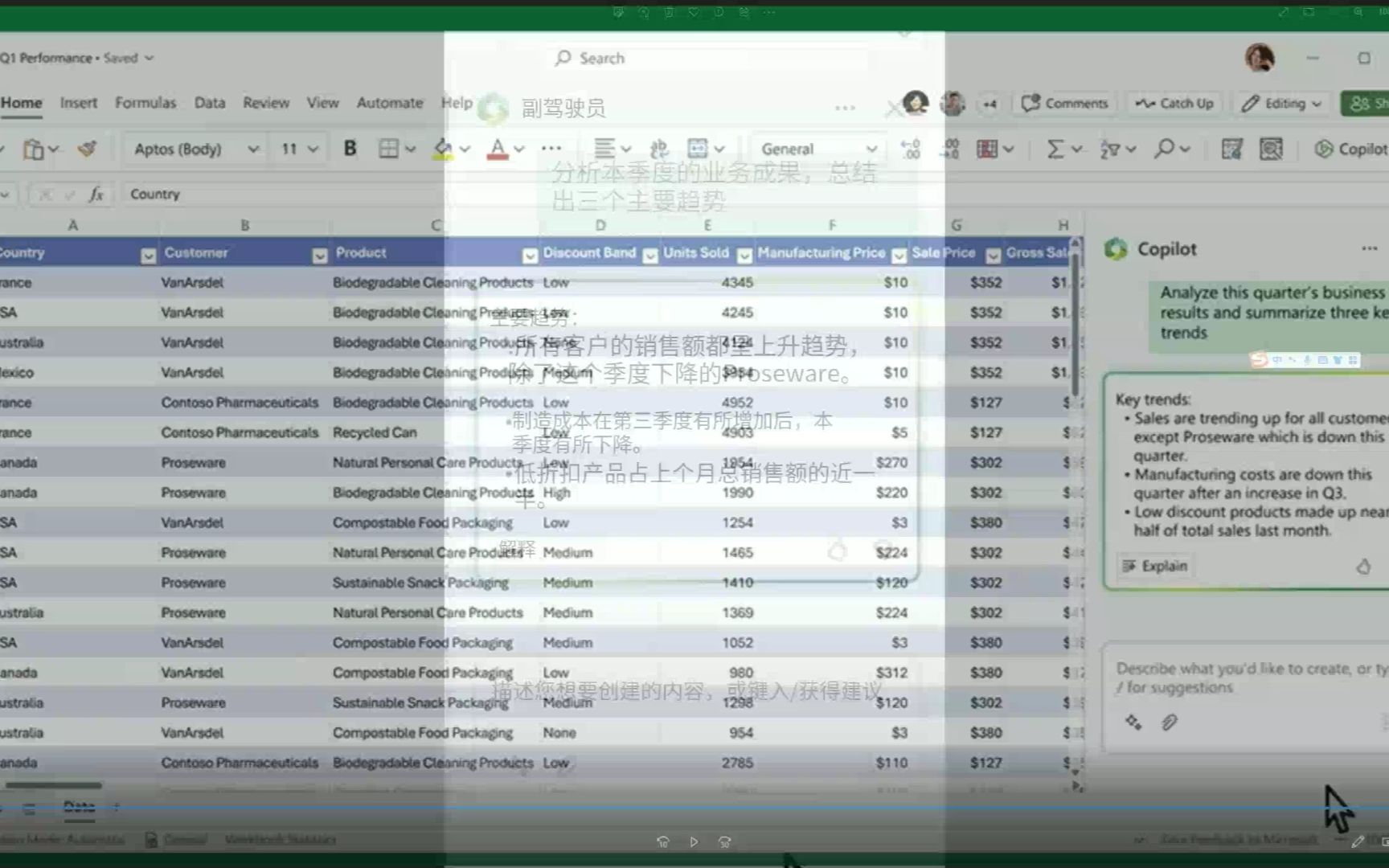Click the thumbs up icon in the Copilot response
The image size is (1389, 868).
click(1363, 567)
